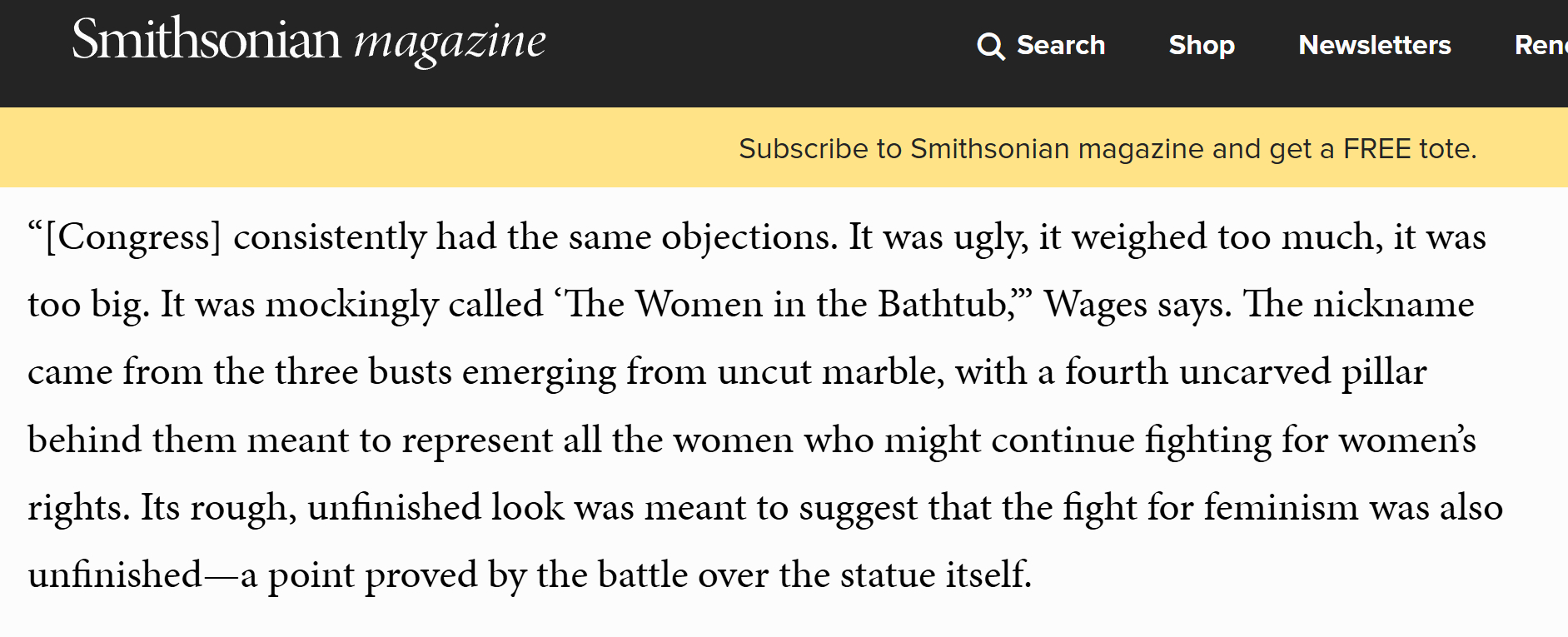The image size is (1568, 637).
Task: Click the word "nickname" in the paragraph
Action: coord(1393,304)
